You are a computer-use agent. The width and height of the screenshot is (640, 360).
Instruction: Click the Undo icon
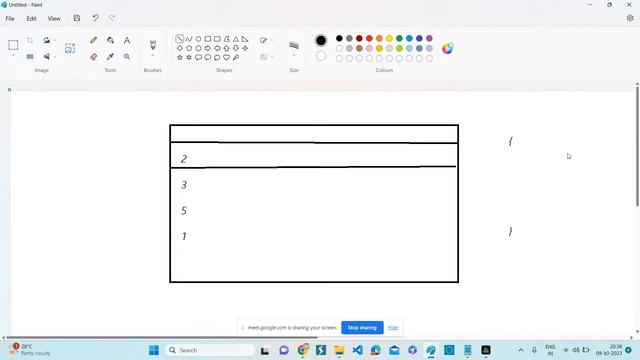pos(96,18)
